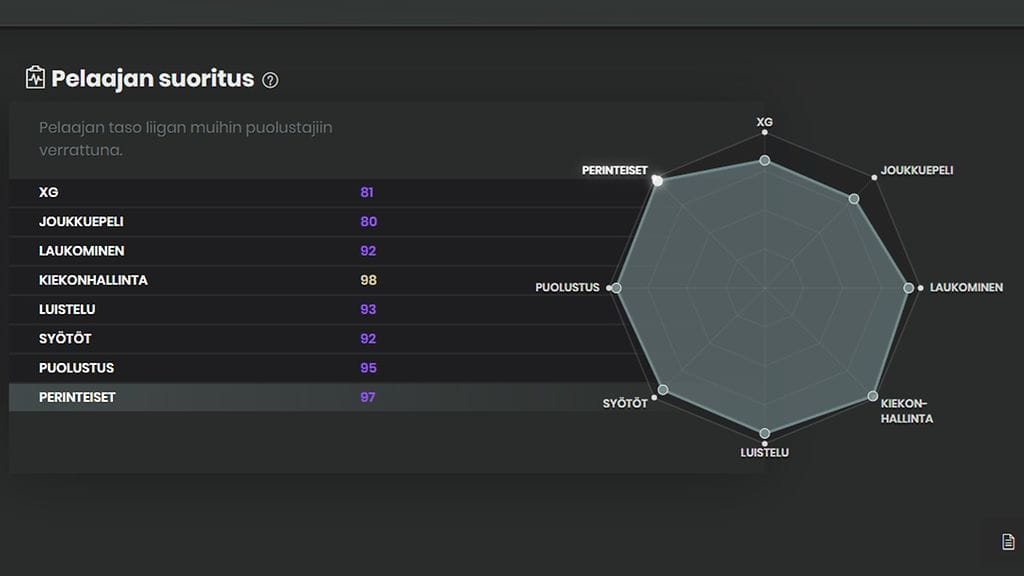Screen dimensions: 1024x576
Task: Click the LUISTELU radar chart label
Action: 765,452
